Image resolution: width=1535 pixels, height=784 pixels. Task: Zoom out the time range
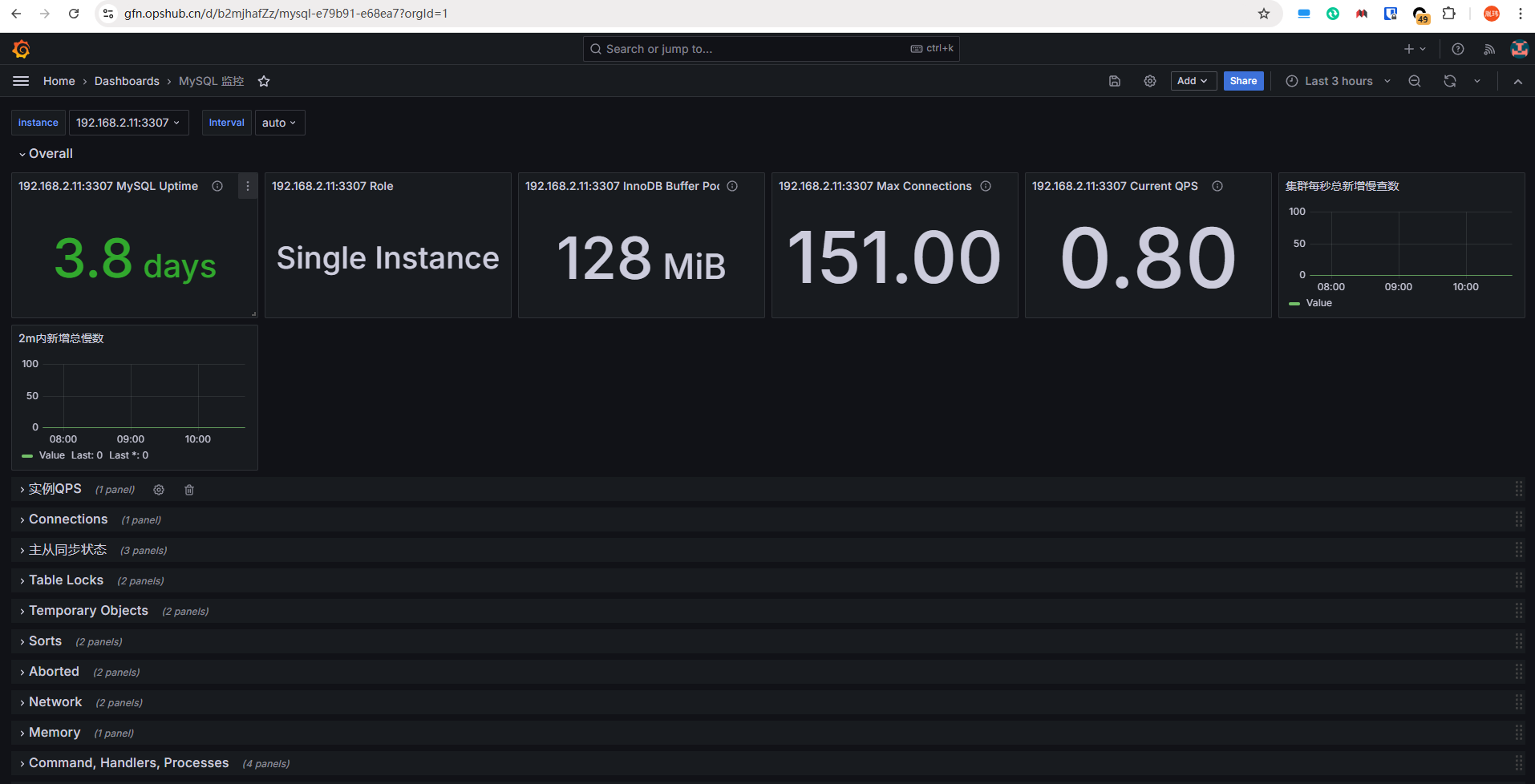pos(1415,81)
